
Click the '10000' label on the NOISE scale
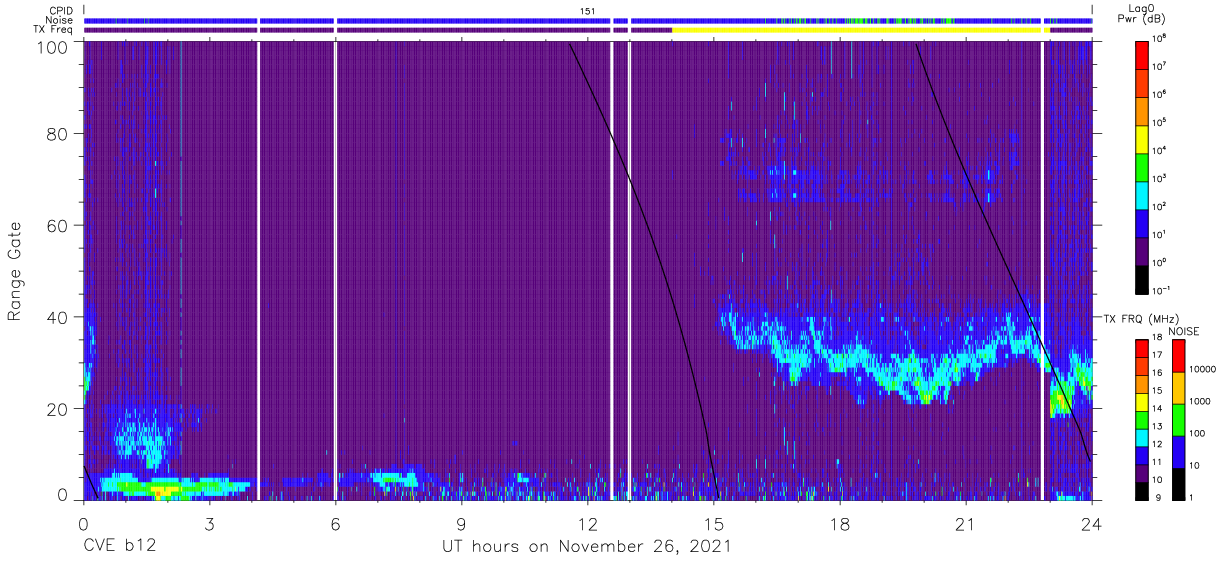click(1204, 369)
